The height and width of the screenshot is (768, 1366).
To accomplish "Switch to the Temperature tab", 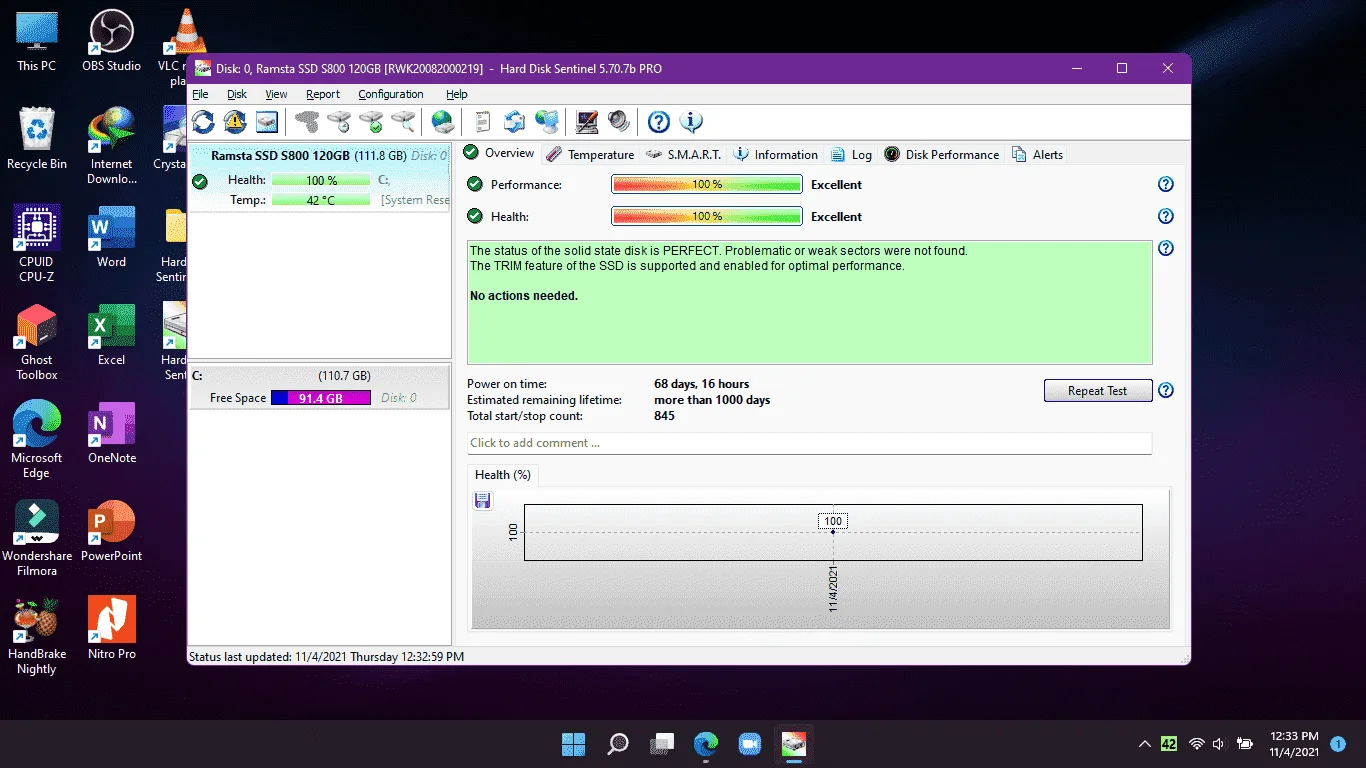I will tap(590, 154).
